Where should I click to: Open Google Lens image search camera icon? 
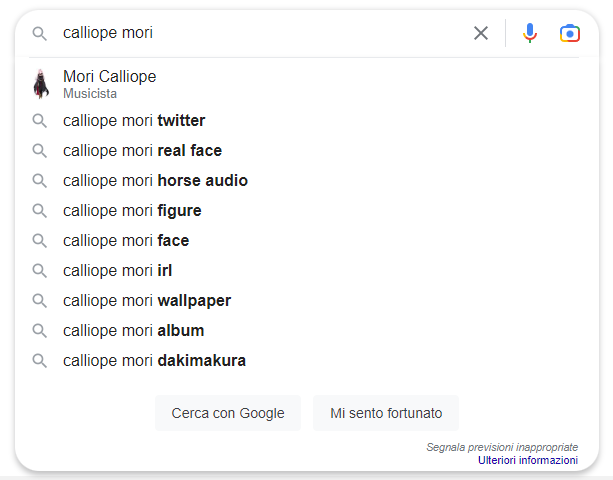(570, 33)
